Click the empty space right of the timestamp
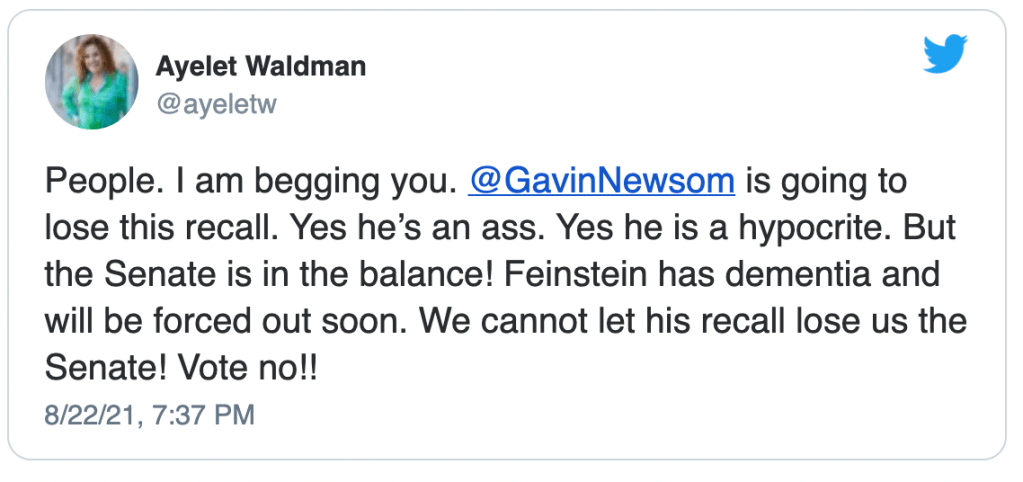 (600, 413)
